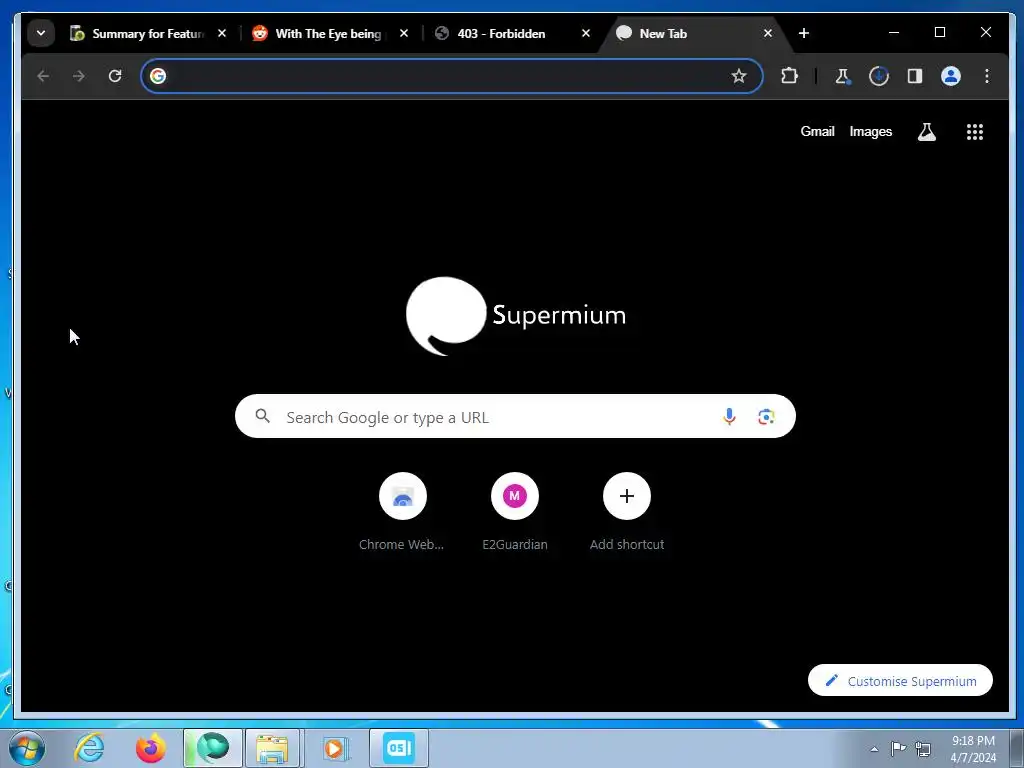Click the Add shortcut button
Screen dimensions: 1024x768
627,513
